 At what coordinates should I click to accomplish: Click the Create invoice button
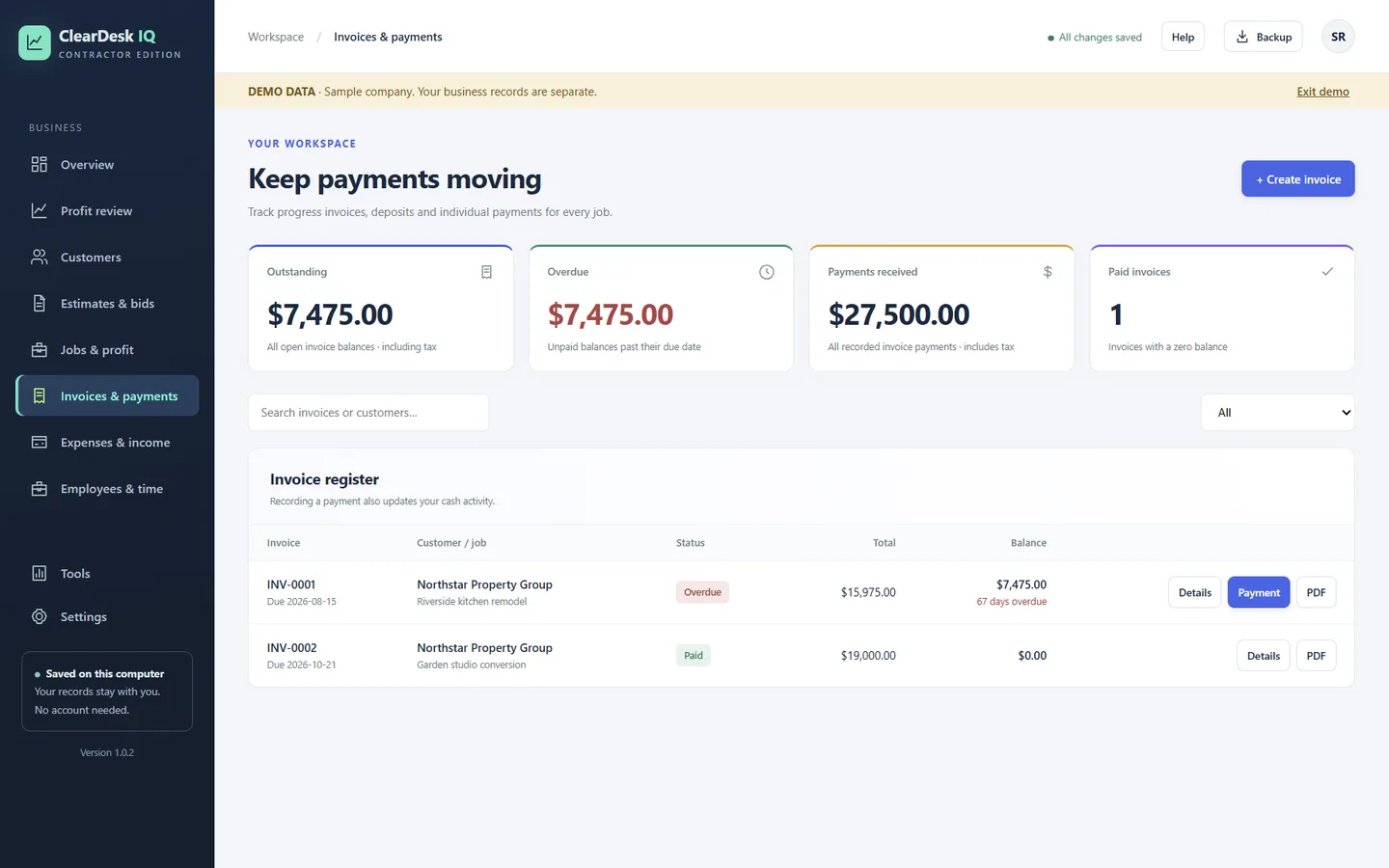click(x=1298, y=179)
